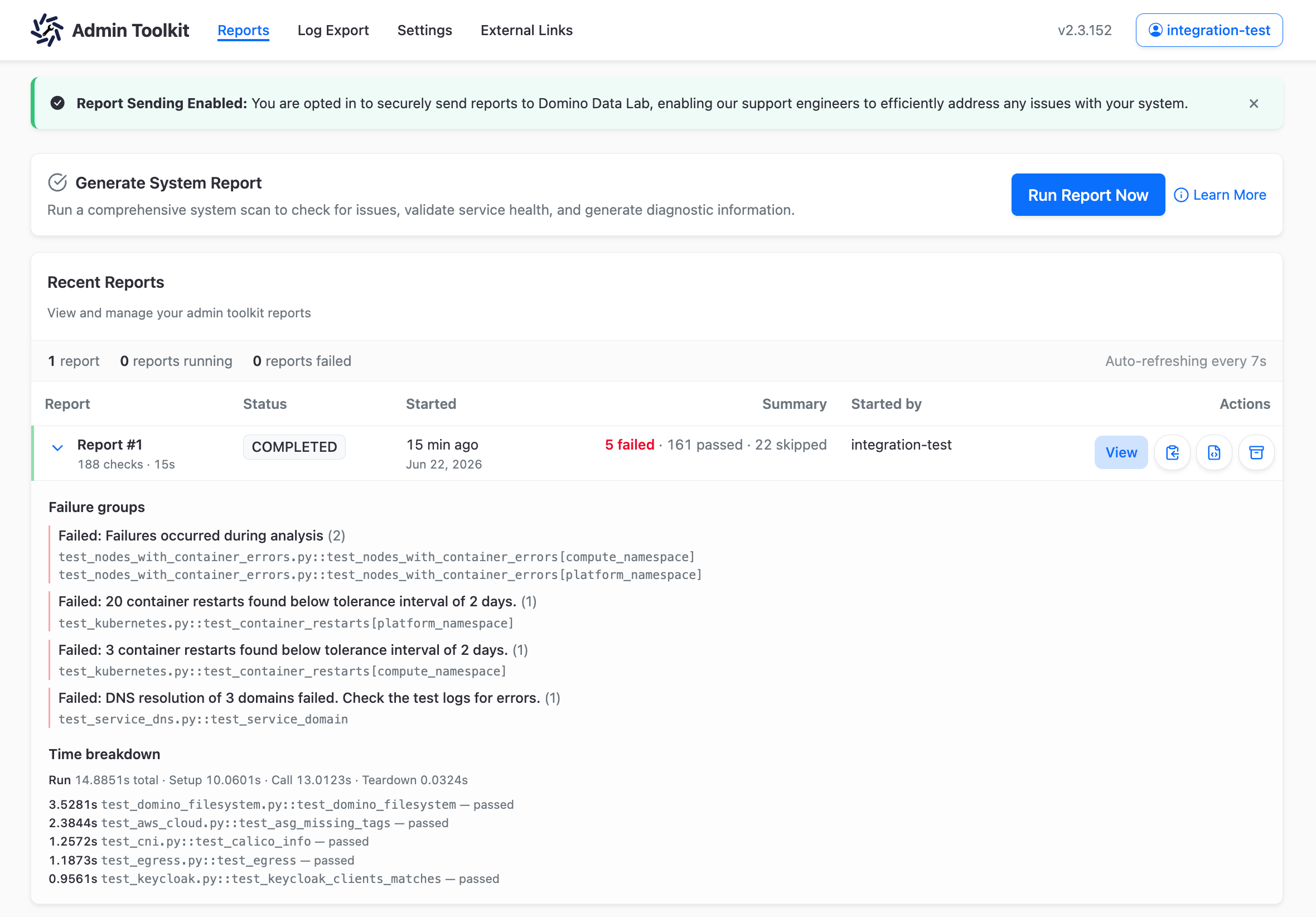Image resolution: width=1316 pixels, height=917 pixels.
Task: Click the Started column header
Action: (x=431, y=404)
